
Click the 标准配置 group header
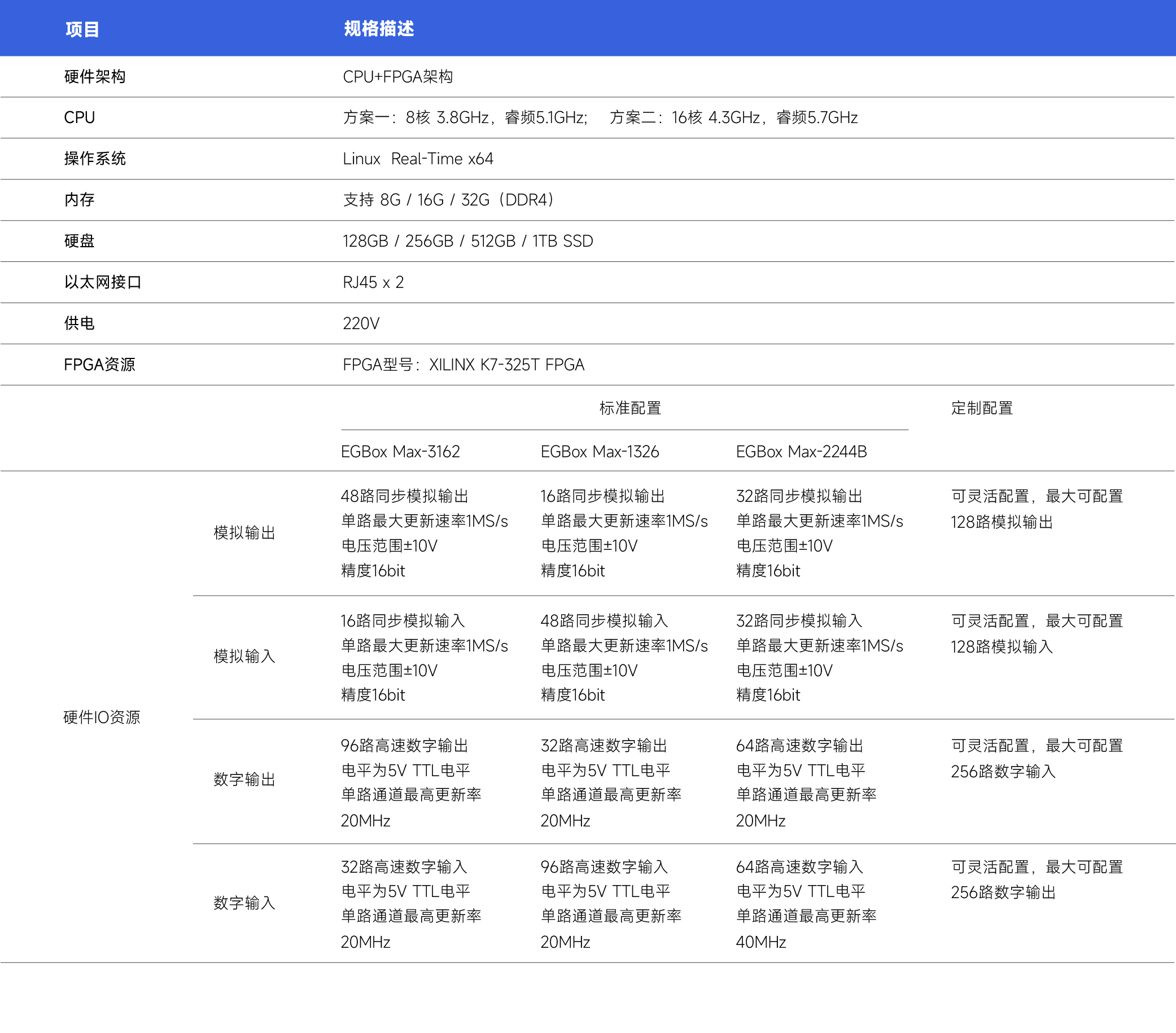630,408
